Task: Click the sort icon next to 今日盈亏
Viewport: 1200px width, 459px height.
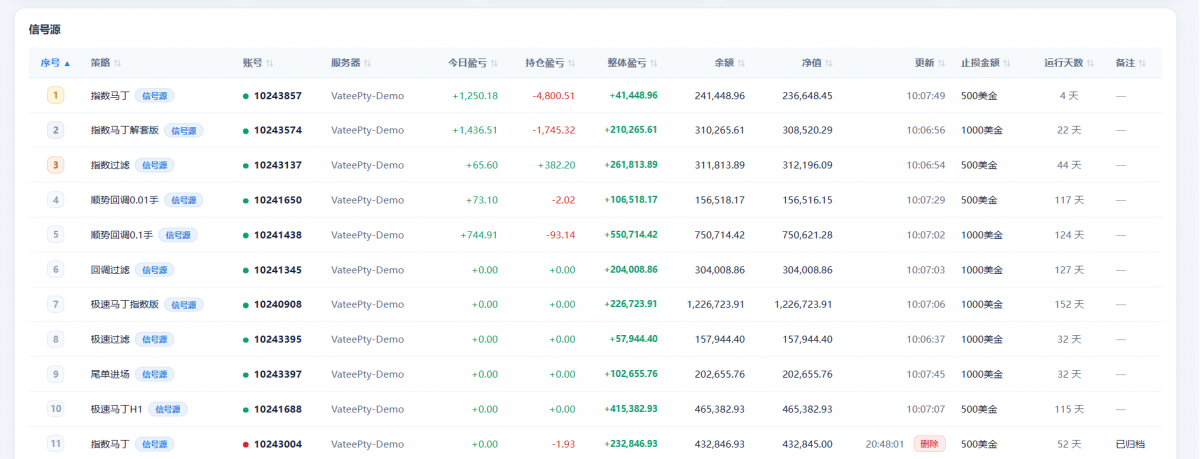Action: click(x=494, y=63)
